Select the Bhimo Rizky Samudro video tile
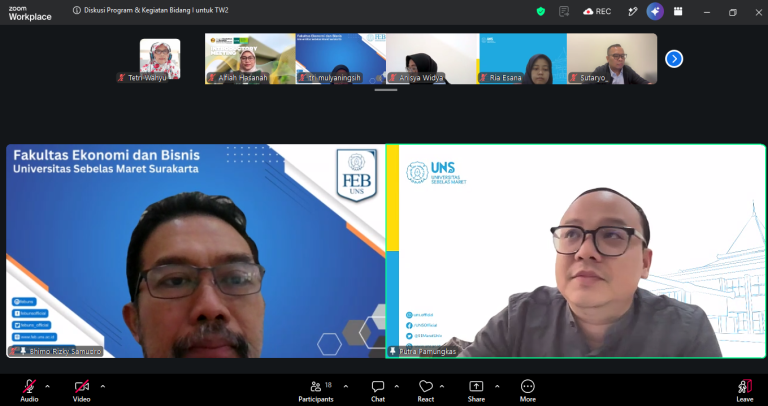The image size is (768, 406). 195,251
